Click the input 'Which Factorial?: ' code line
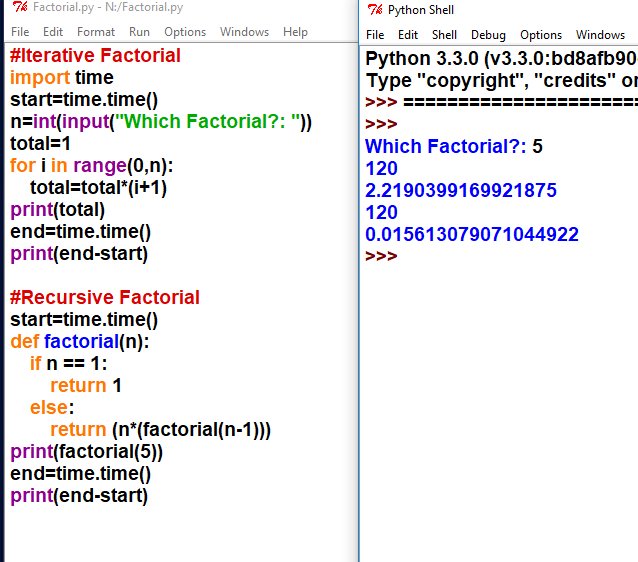Image resolution: width=638 pixels, height=562 pixels. click(161, 121)
